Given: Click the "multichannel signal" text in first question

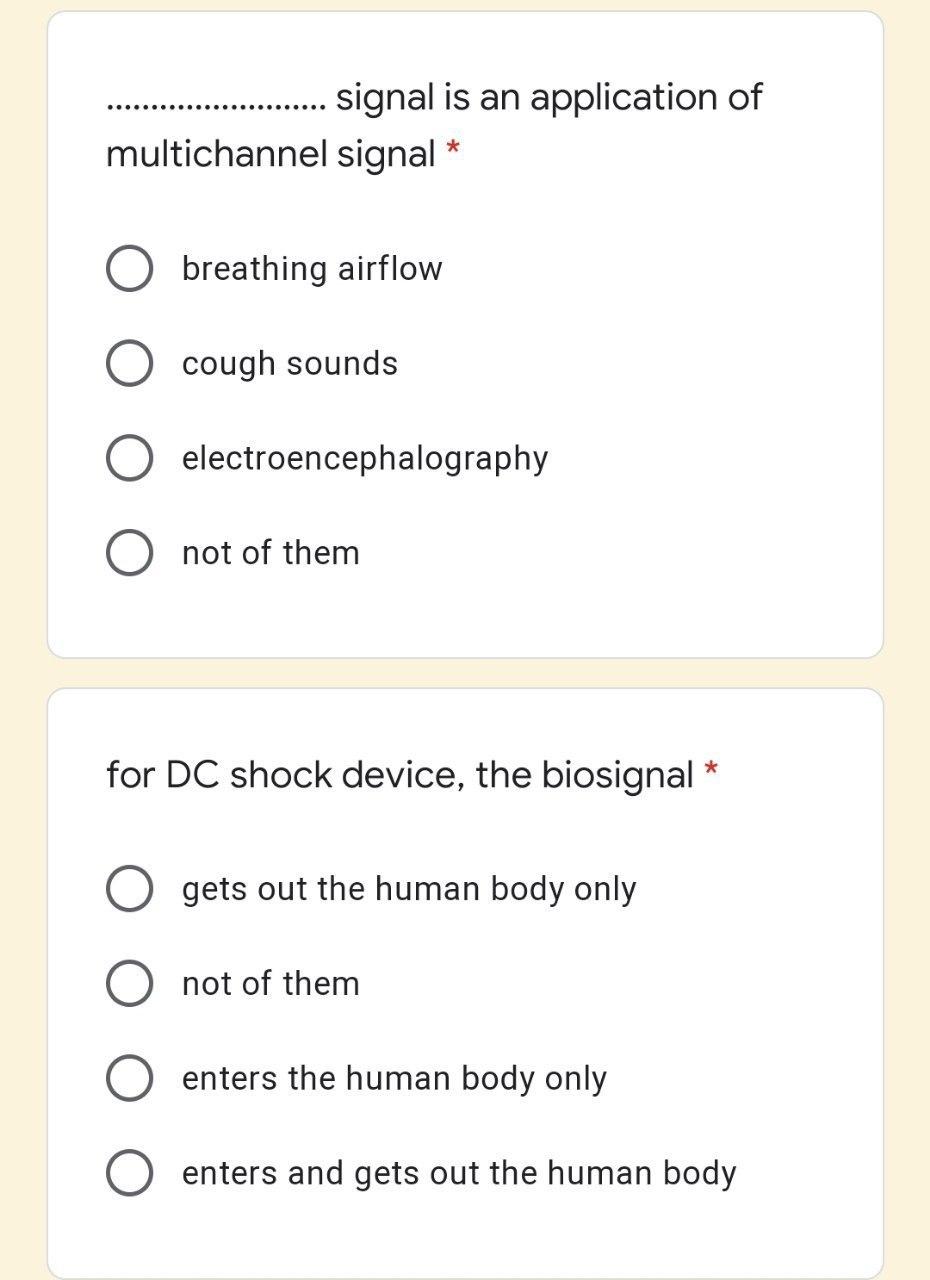Looking at the screenshot, I should point(271,155).
